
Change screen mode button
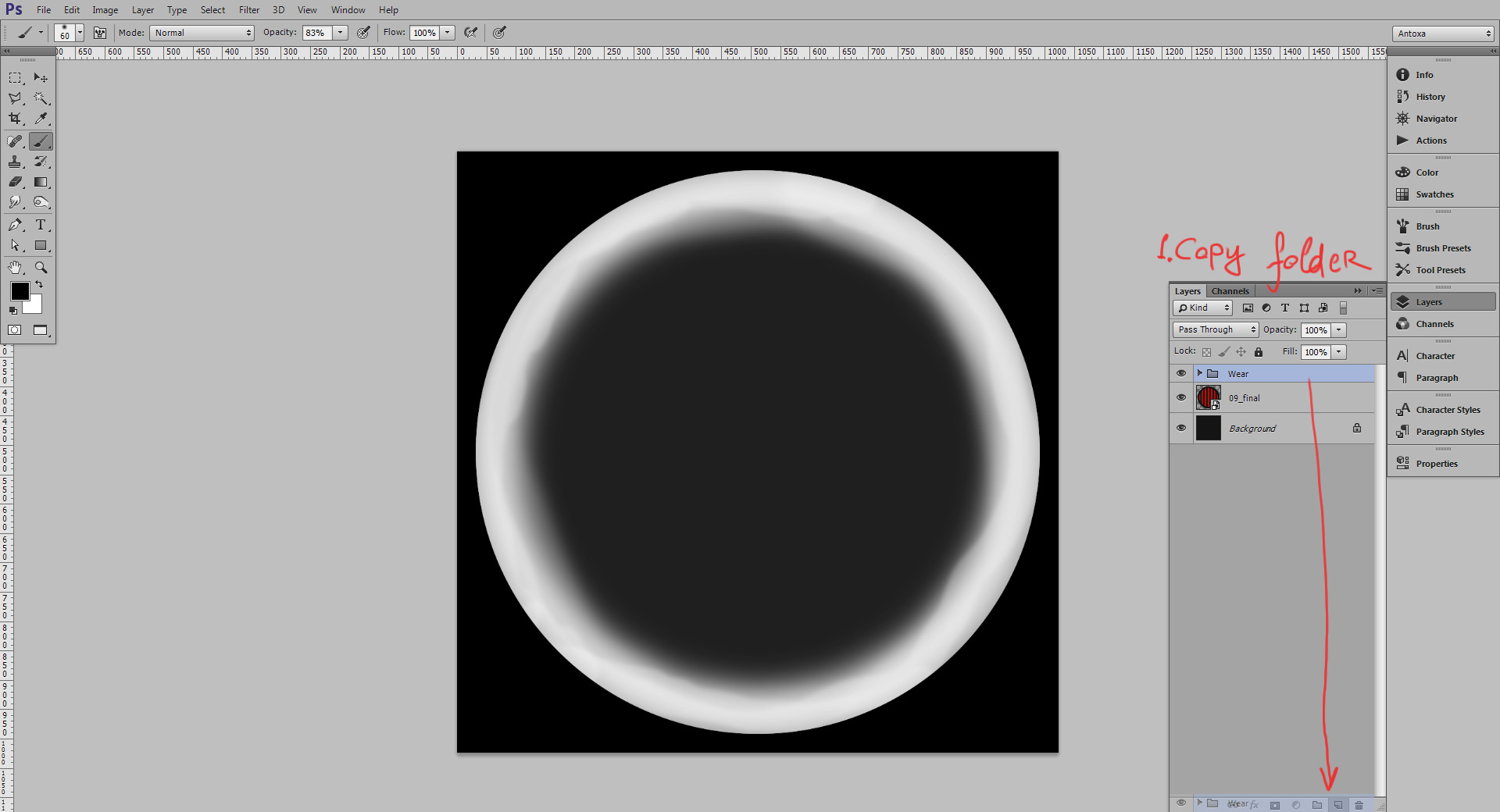click(41, 330)
